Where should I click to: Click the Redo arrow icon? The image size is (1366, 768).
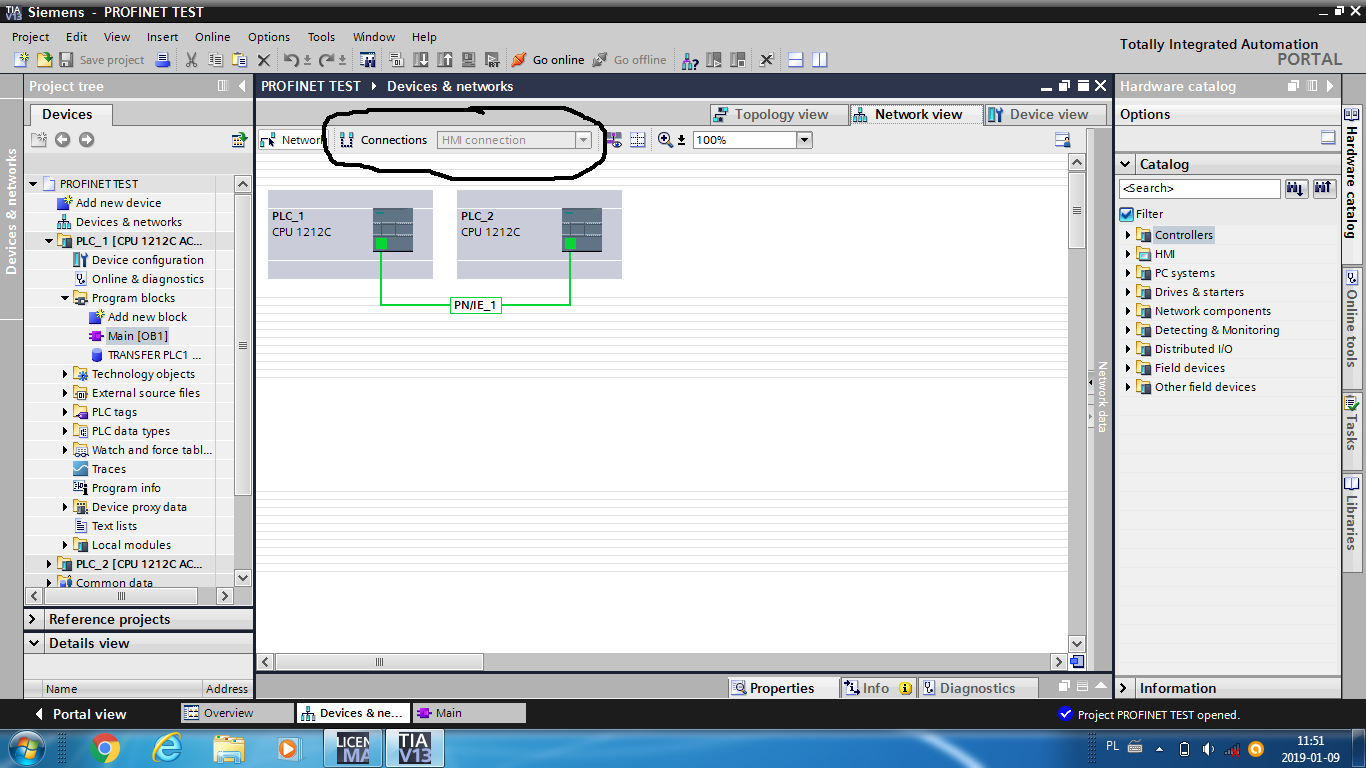click(x=326, y=60)
